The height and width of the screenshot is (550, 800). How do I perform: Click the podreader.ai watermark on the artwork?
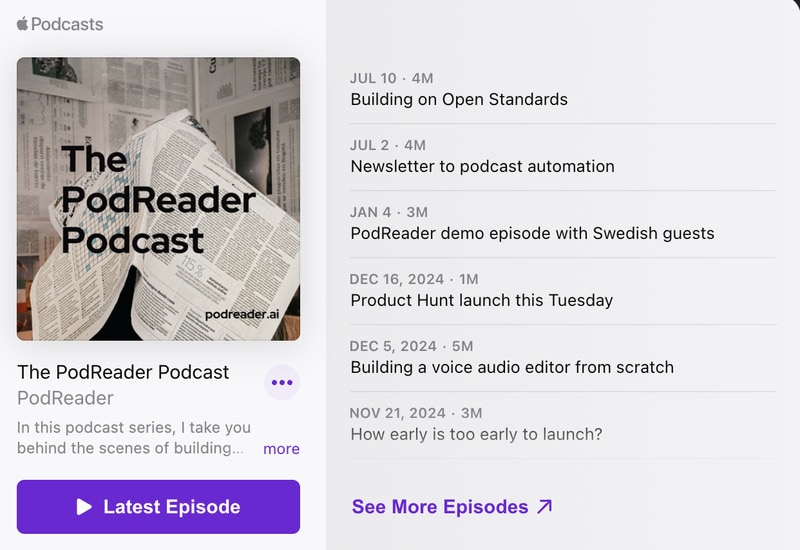[x=246, y=313]
